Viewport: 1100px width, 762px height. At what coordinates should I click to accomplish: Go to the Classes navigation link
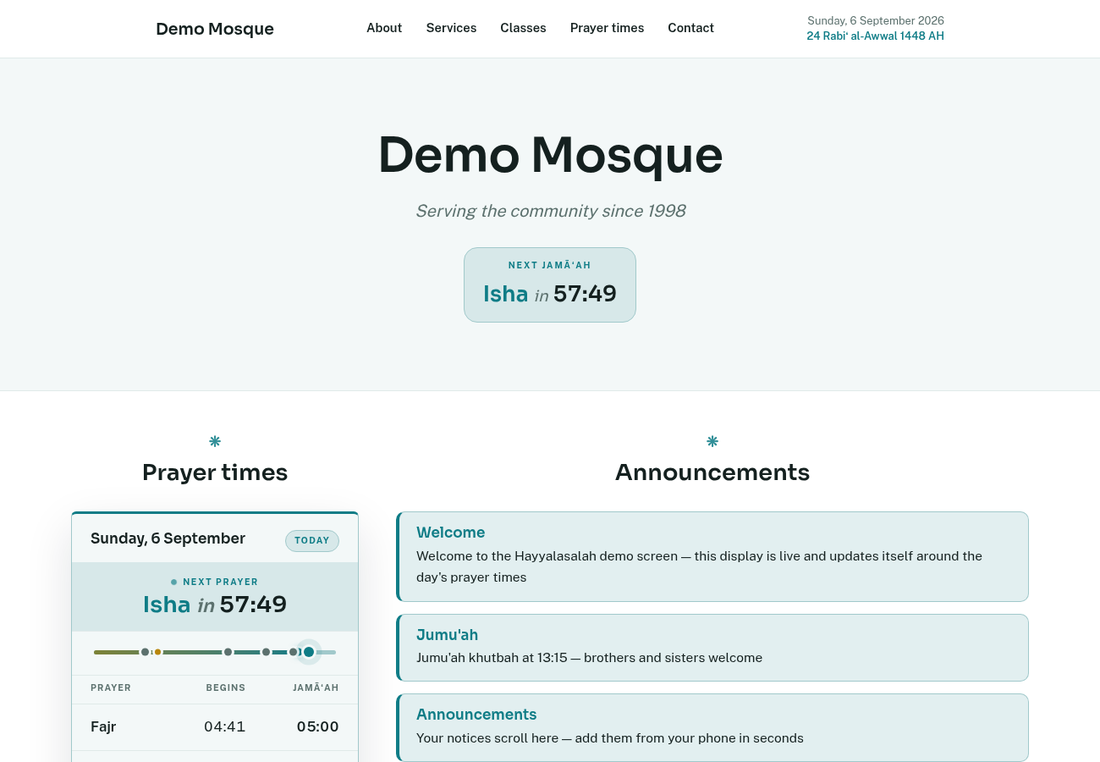coord(523,28)
